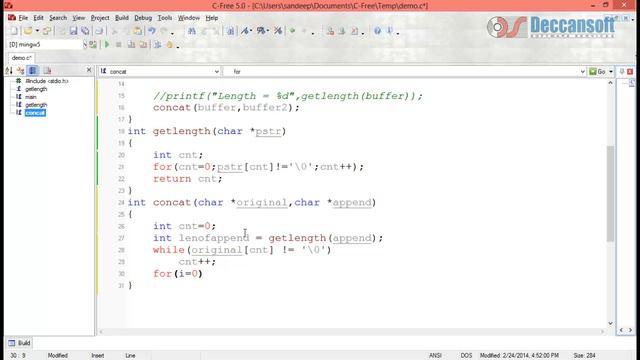The width and height of the screenshot is (640, 360).
Task: Expand the Go button dropdown arrow
Action: [611, 71]
